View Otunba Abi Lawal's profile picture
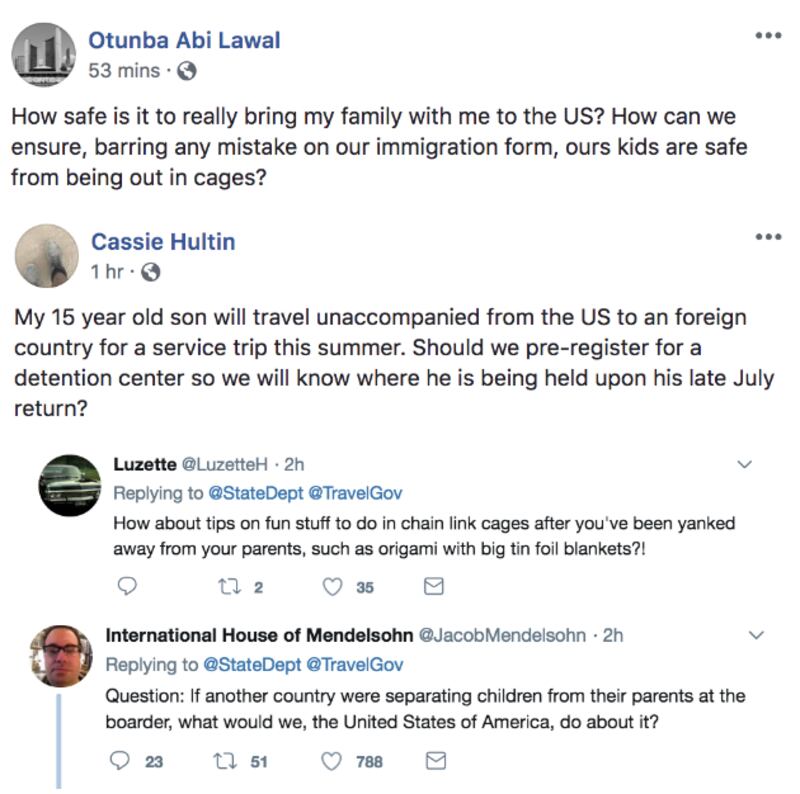800x794 pixels. [x=45, y=55]
